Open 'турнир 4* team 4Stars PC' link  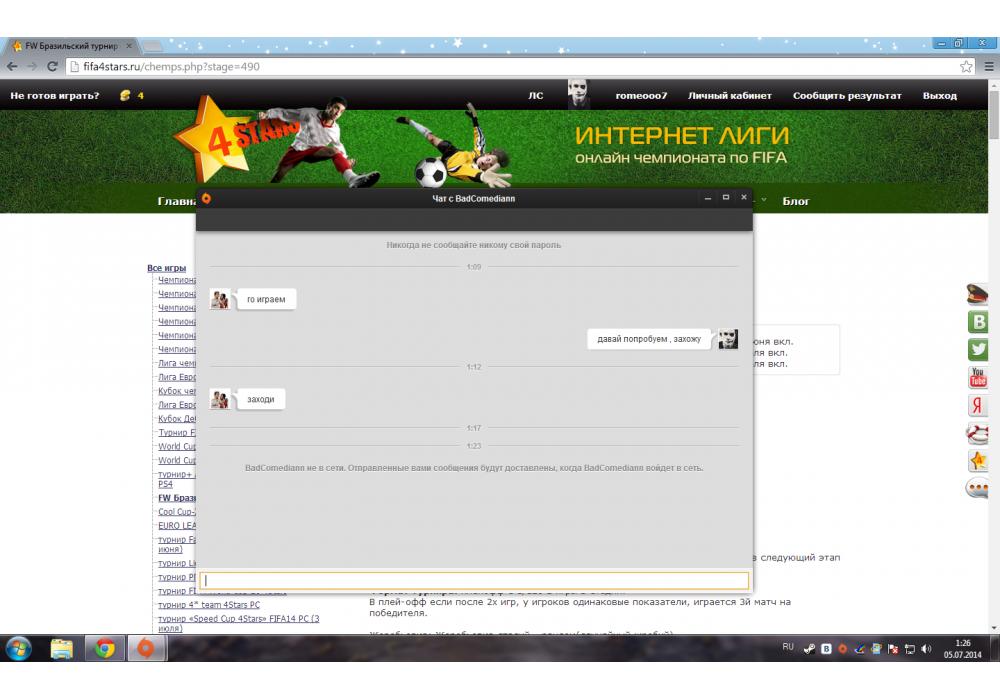209,604
